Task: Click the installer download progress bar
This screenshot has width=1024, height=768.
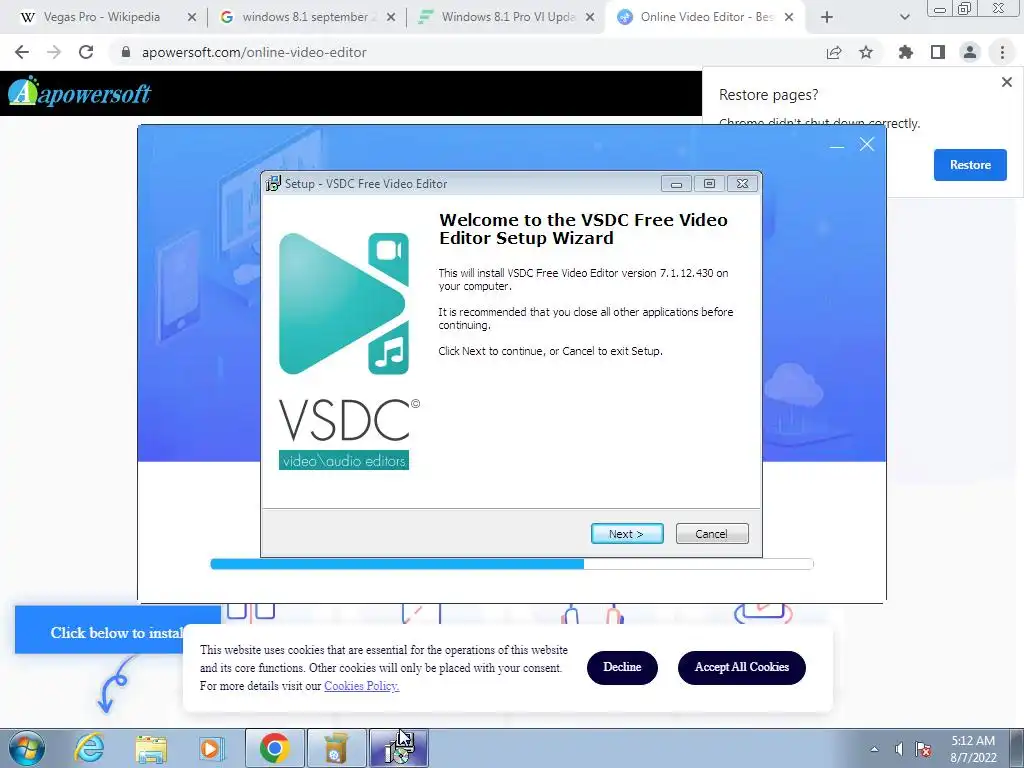Action: (512, 564)
